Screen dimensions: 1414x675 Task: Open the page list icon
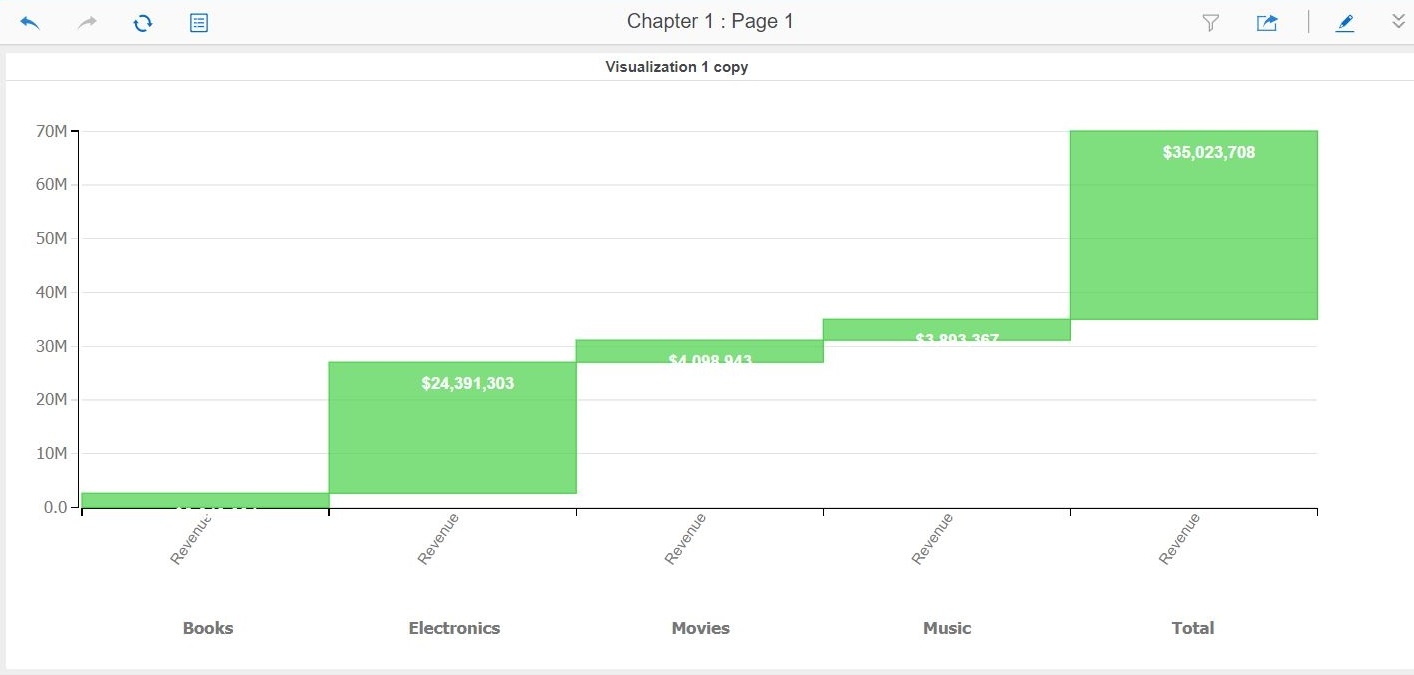coord(199,22)
